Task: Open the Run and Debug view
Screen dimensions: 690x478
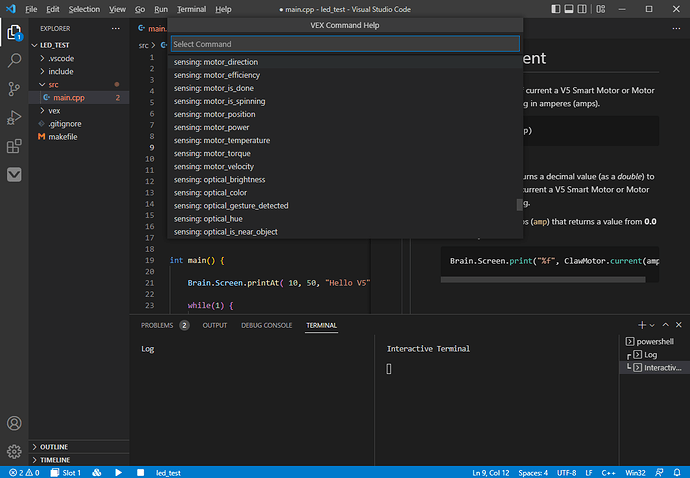Action: (15, 117)
